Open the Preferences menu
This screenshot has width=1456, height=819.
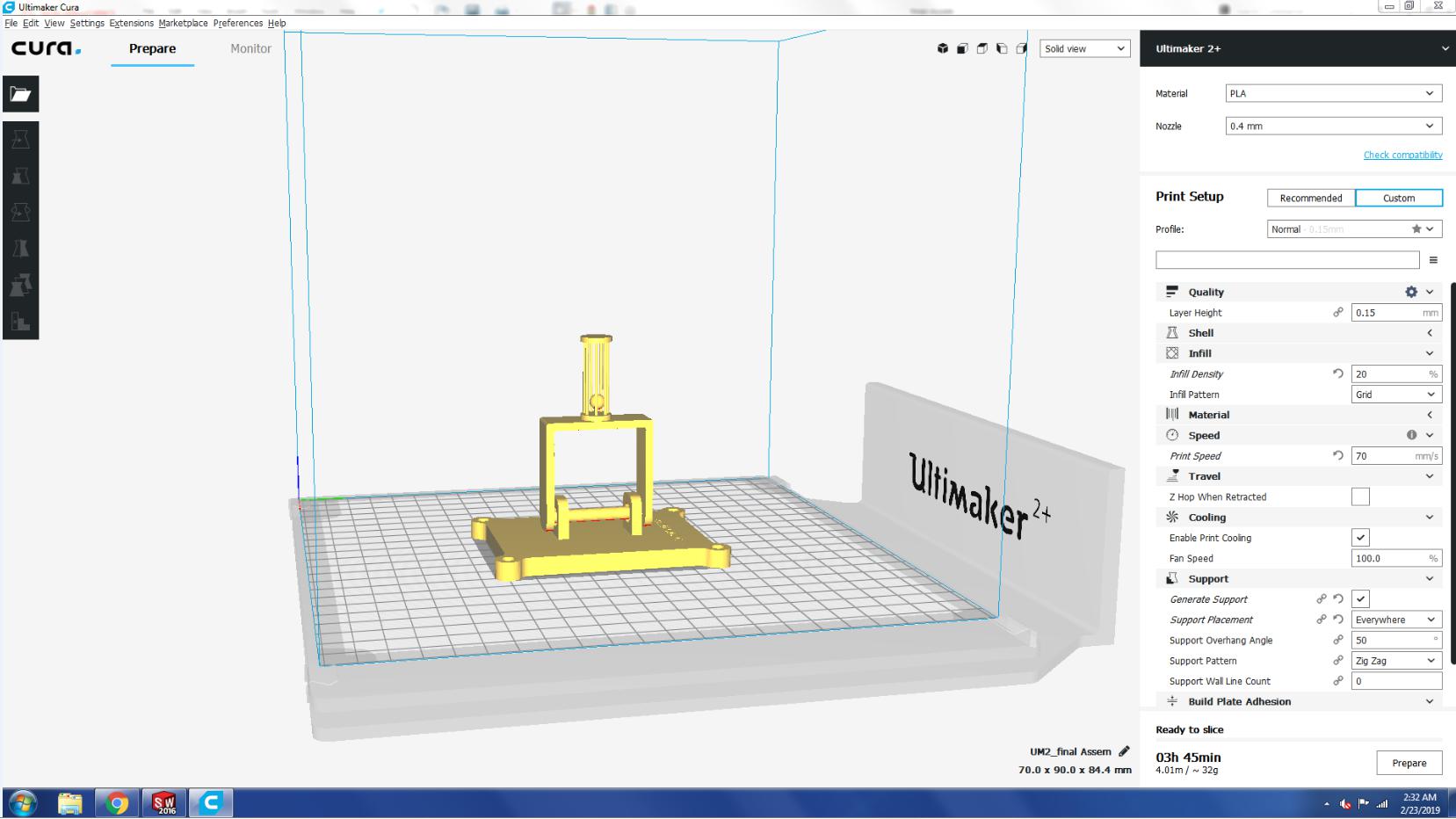(x=237, y=23)
